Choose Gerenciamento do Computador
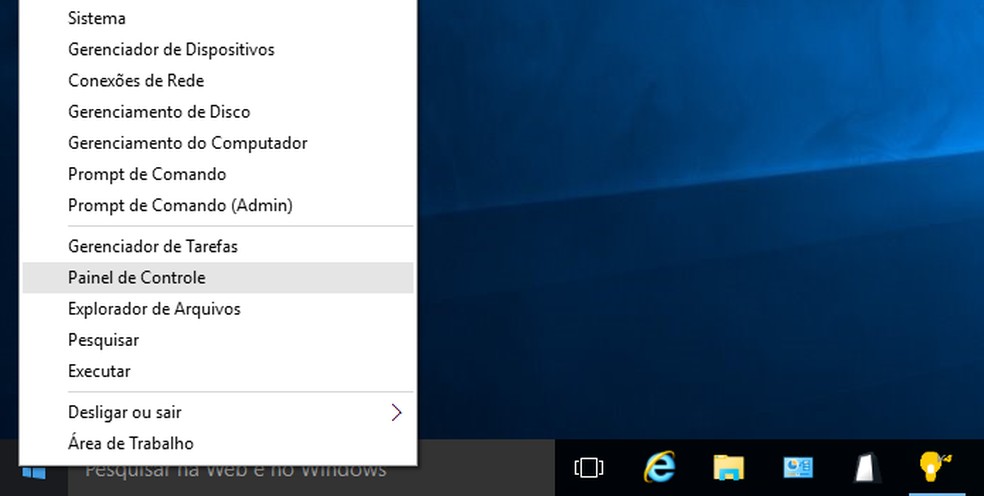984x496 pixels. click(x=217, y=143)
